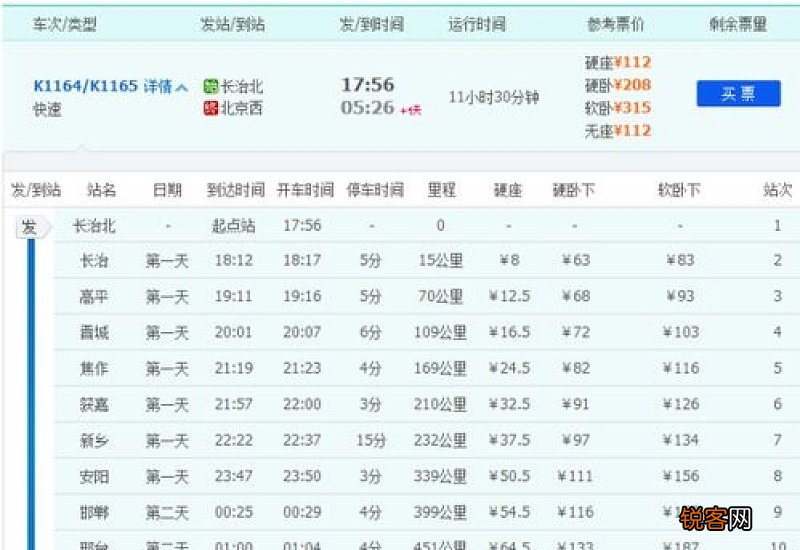Click the 里程 column header
800x550 pixels.
[441, 190]
